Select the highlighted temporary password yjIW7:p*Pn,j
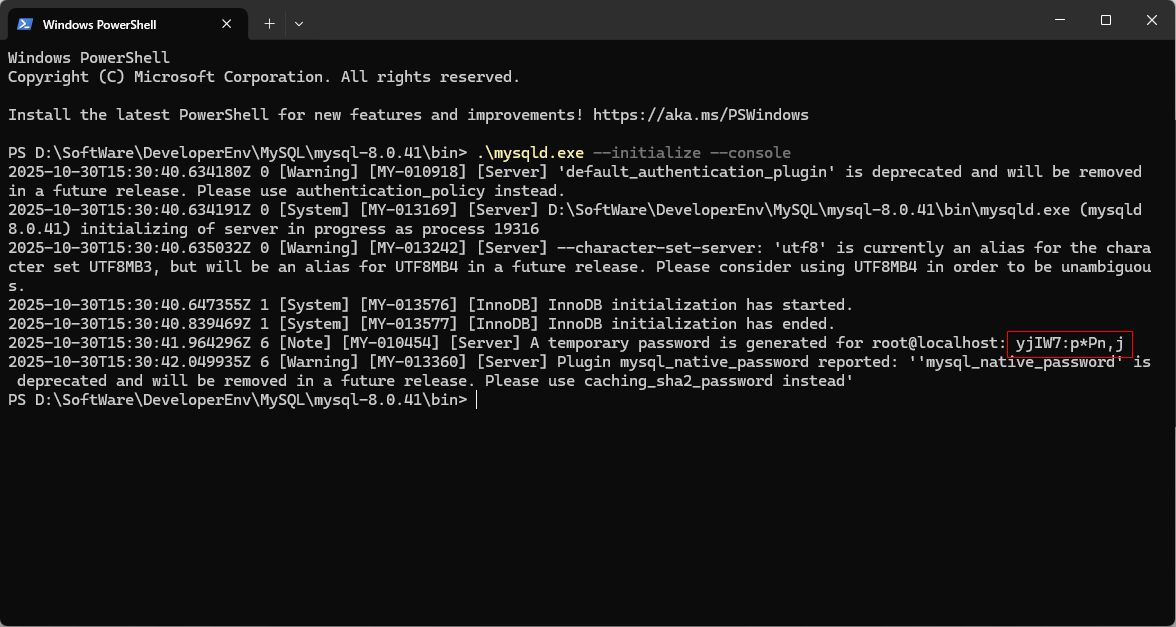 point(1072,343)
